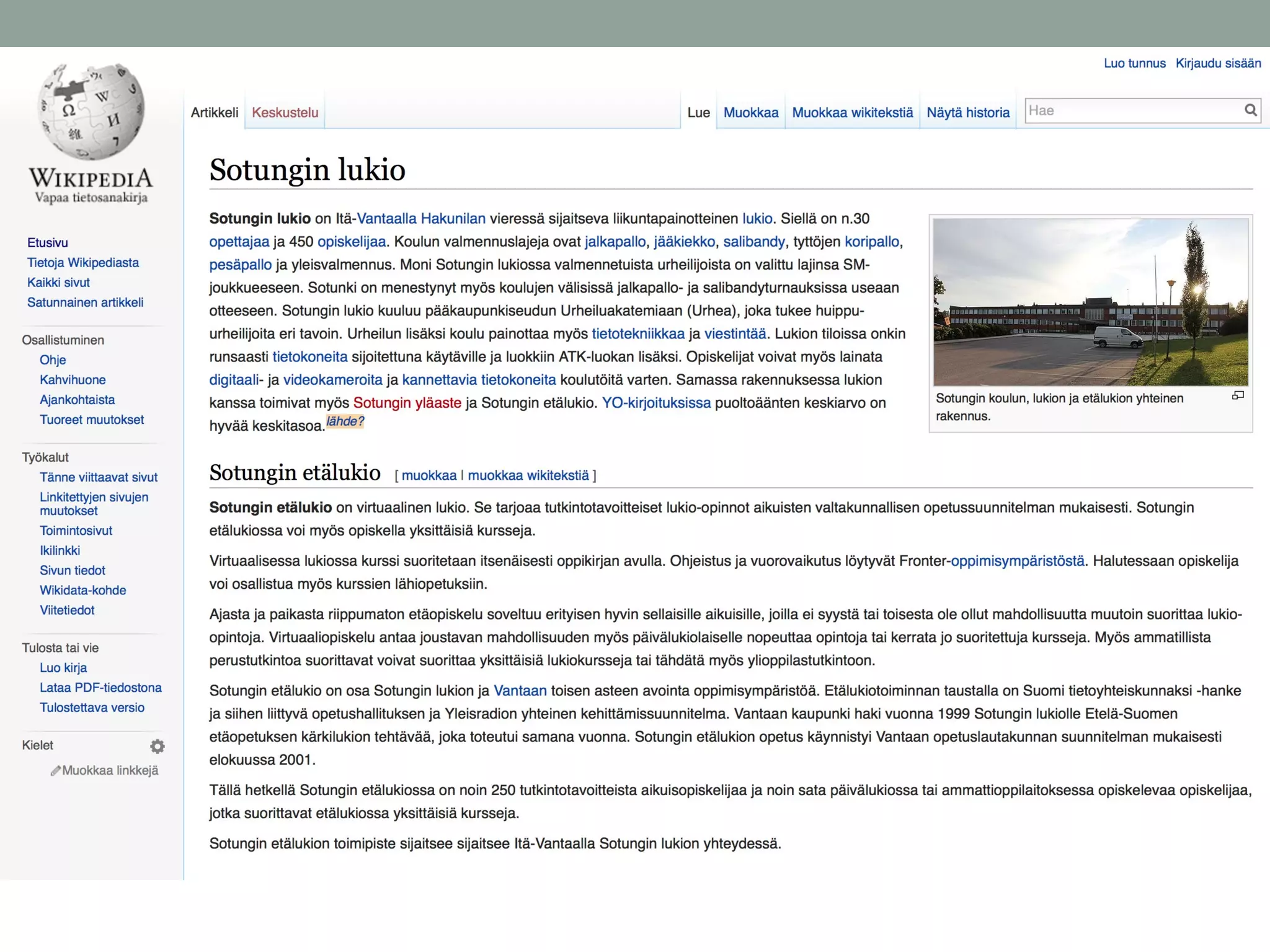
Task: Click the Muokkaa linkkejä pencil icon
Action: pos(55,770)
